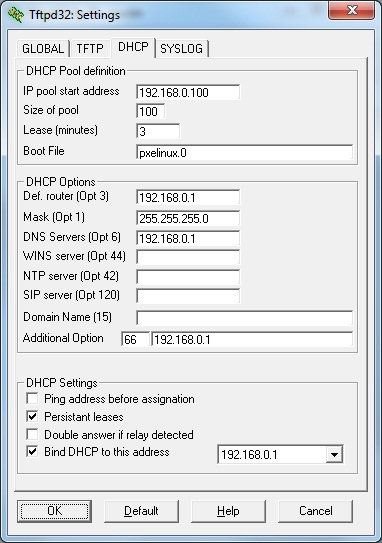
Task: Click the Additional Option label
Action: (x=63, y=338)
